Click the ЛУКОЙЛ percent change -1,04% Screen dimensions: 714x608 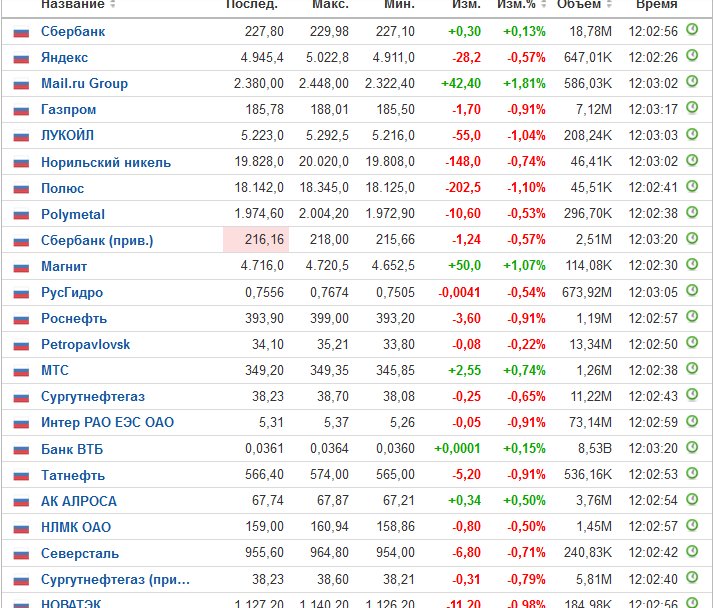[x=526, y=135]
